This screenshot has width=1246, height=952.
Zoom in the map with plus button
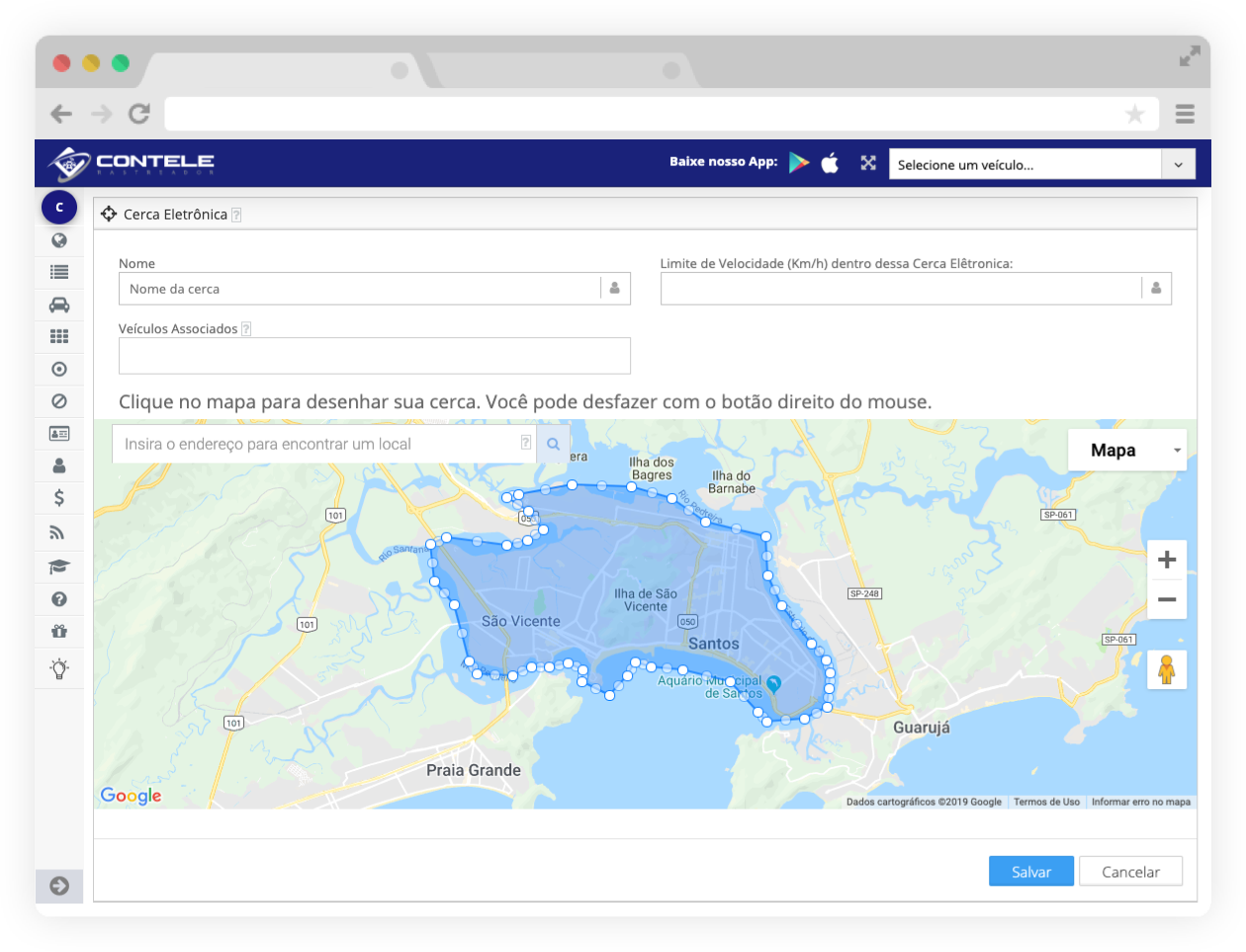1167,560
